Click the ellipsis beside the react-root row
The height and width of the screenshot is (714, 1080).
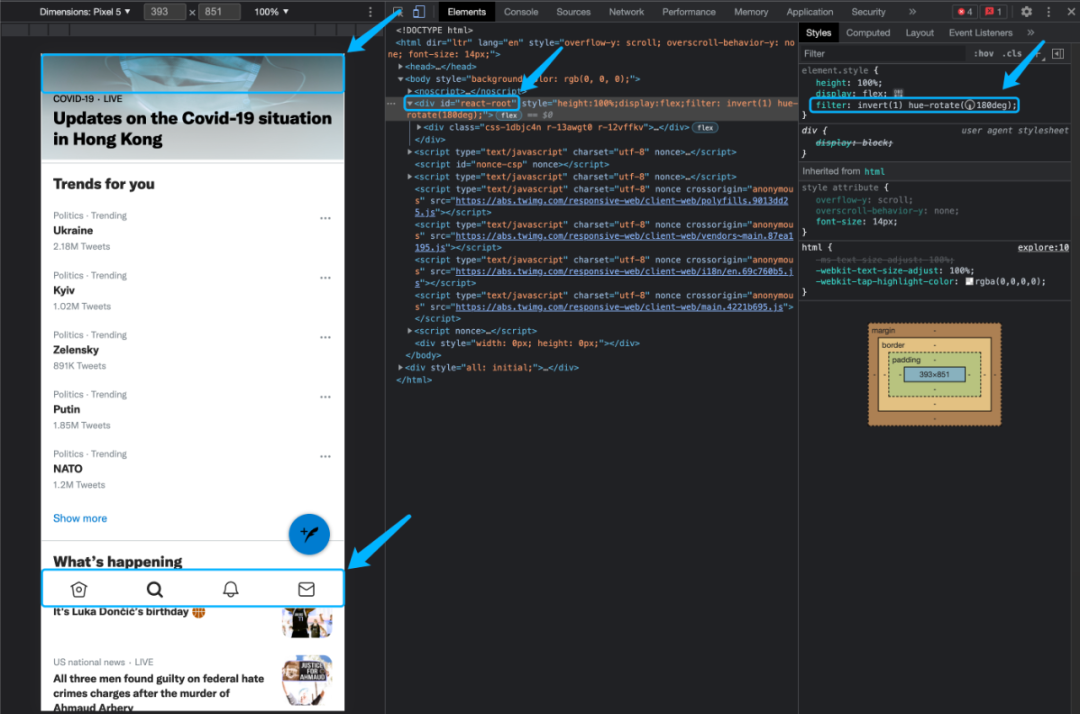tap(391, 103)
